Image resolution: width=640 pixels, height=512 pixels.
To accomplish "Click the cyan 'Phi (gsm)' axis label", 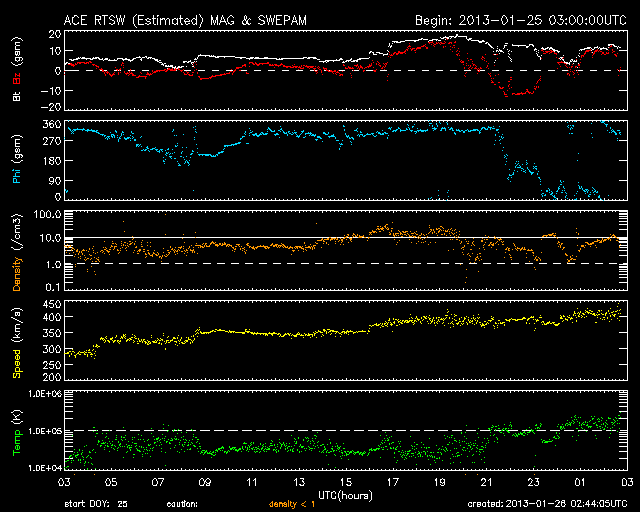I will [x=17, y=159].
